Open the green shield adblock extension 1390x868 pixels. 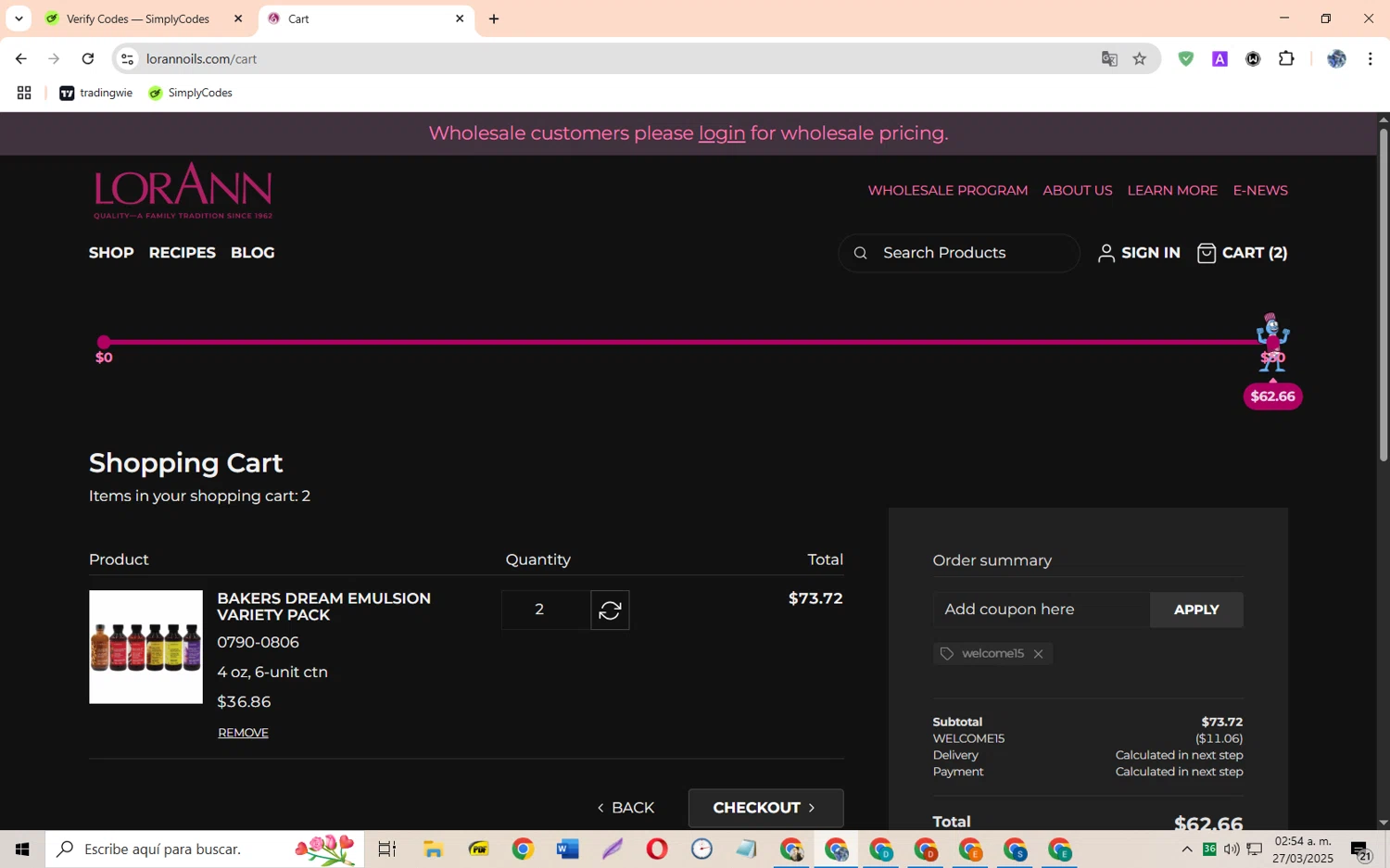tap(1185, 59)
